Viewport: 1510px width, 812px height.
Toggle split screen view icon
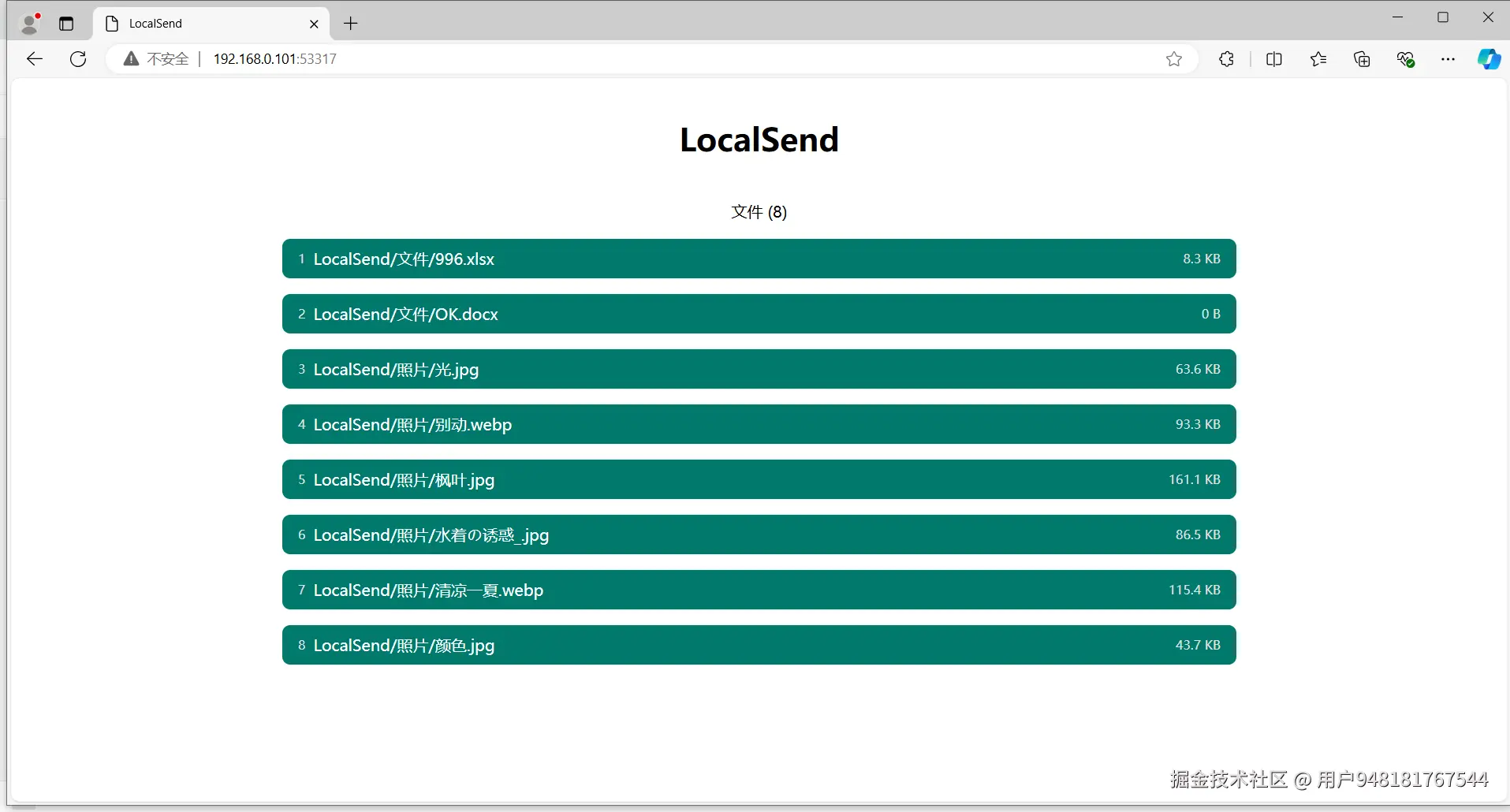tap(1273, 59)
